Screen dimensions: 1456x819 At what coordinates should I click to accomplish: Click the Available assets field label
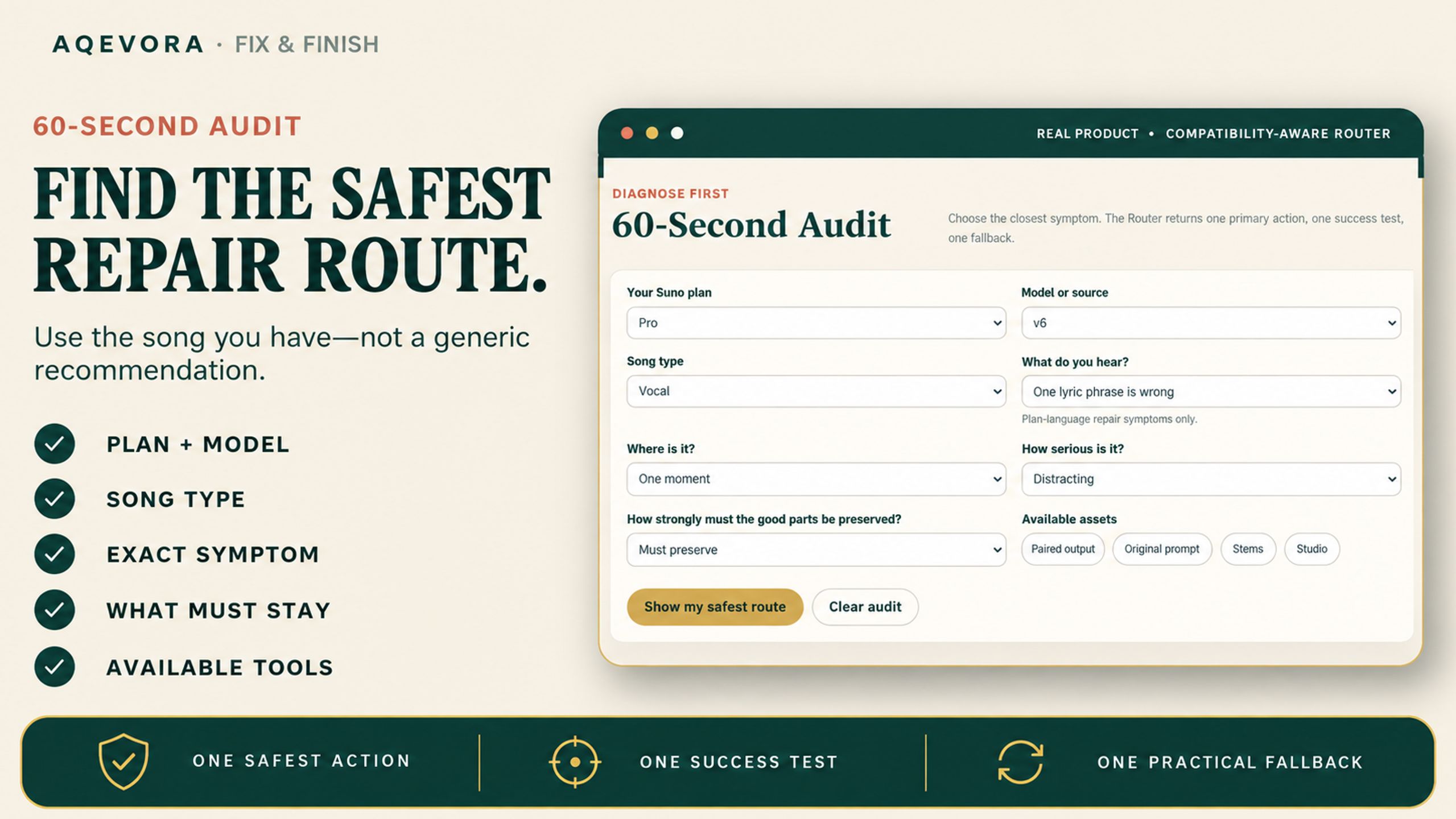[x=1069, y=519]
